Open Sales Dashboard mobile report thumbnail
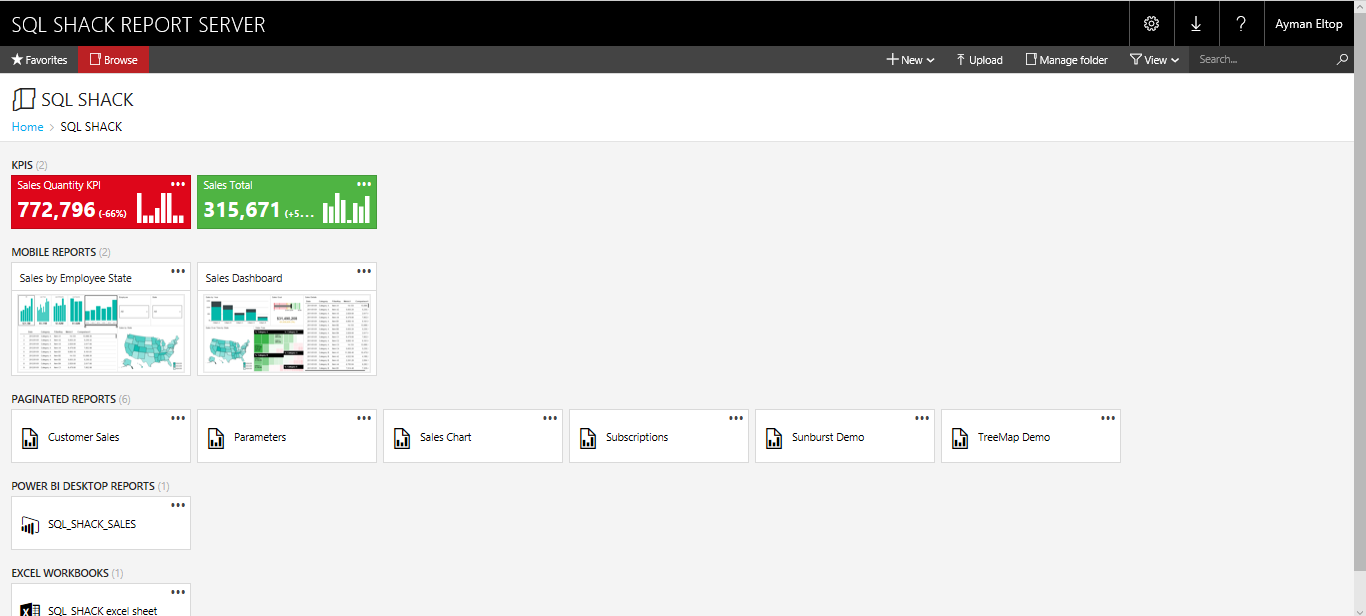This screenshot has width=1366, height=616. (287, 333)
